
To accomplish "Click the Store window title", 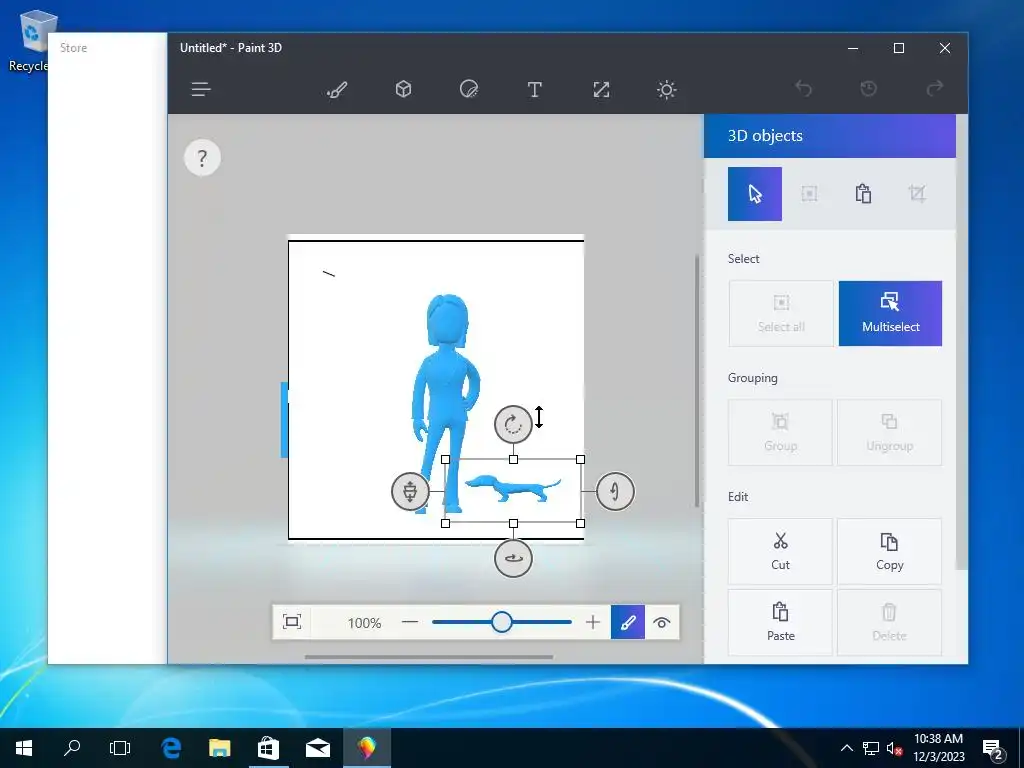I will point(73,48).
